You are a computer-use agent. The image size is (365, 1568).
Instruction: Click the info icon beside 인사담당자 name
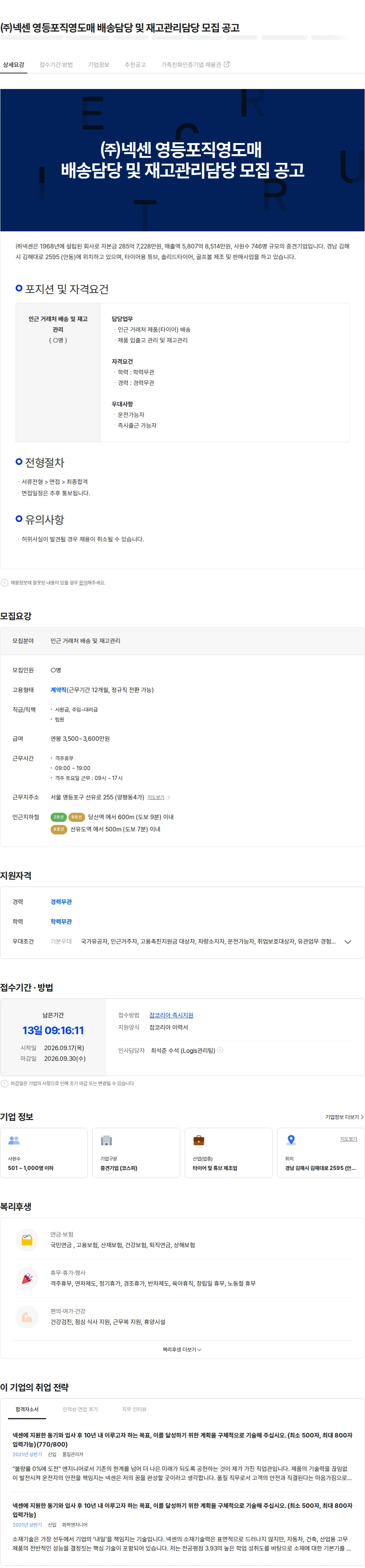(220, 1050)
